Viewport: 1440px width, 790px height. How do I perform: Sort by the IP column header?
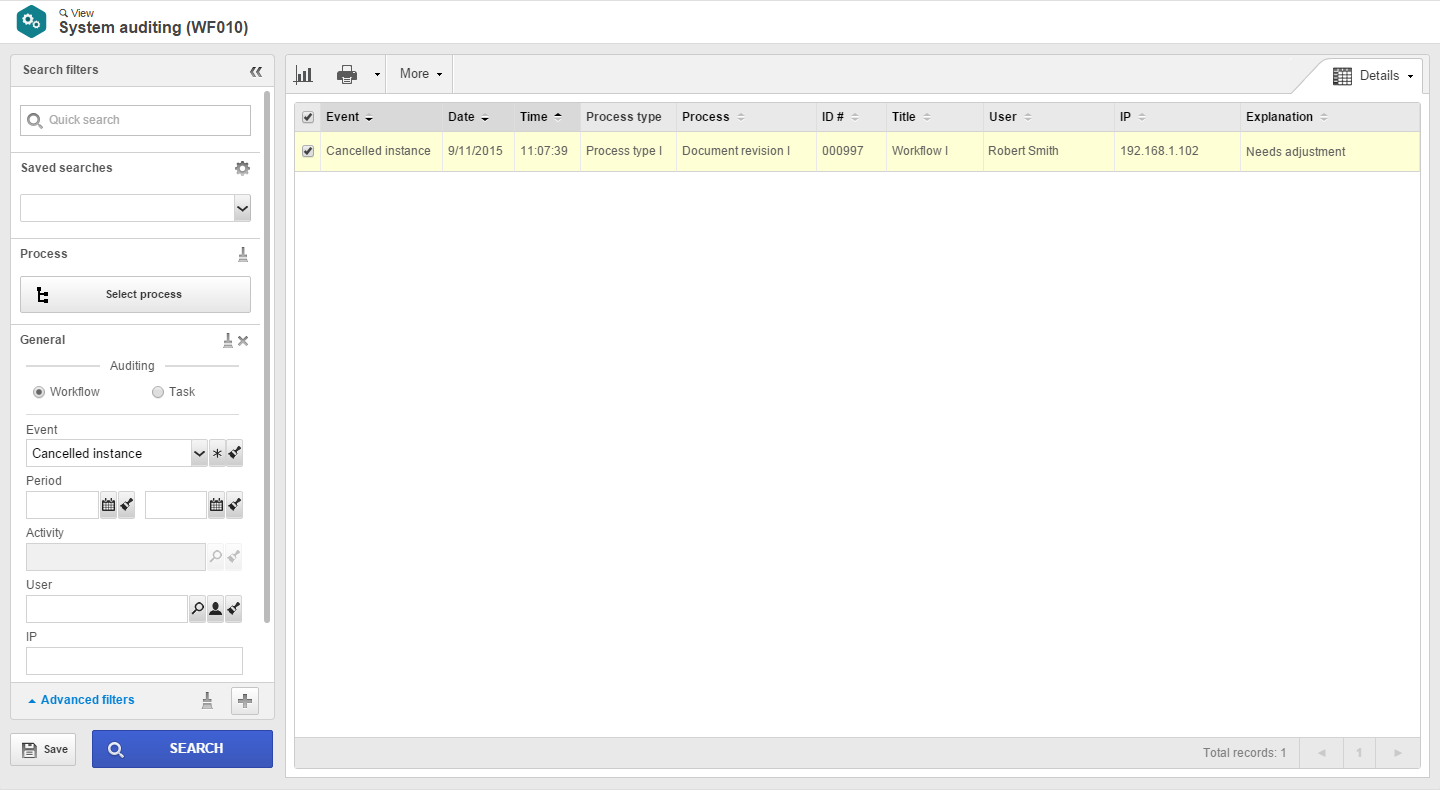click(x=1177, y=117)
